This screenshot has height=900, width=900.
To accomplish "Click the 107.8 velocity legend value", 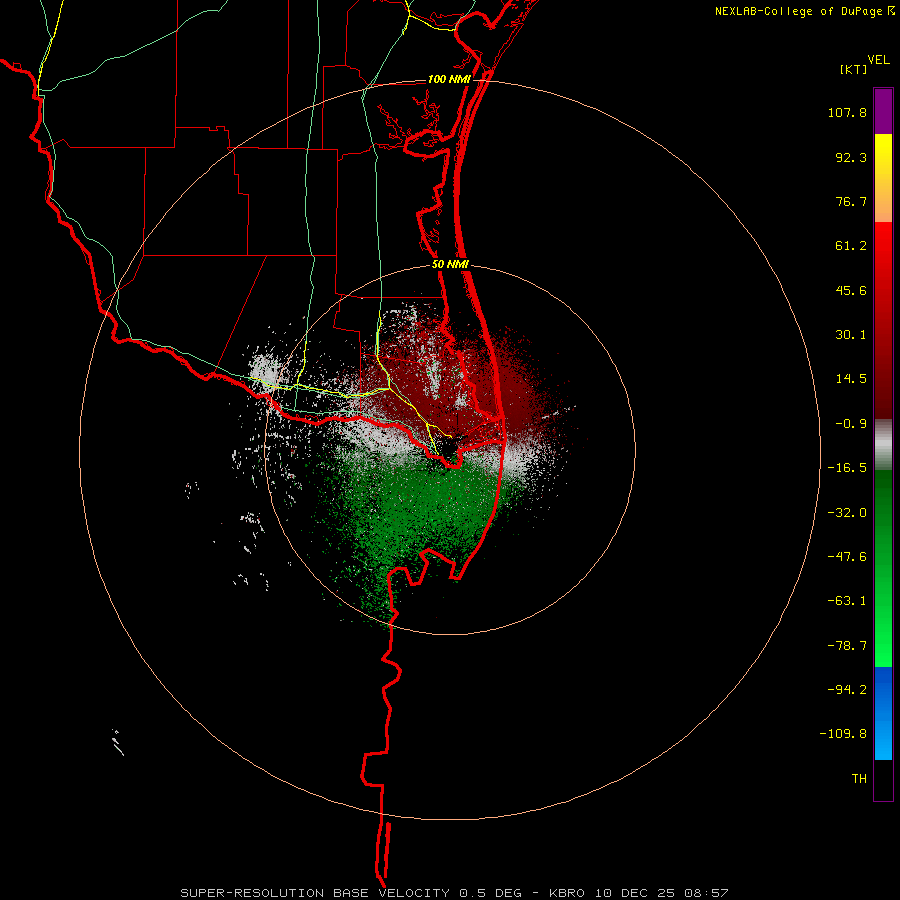I will tap(847, 112).
